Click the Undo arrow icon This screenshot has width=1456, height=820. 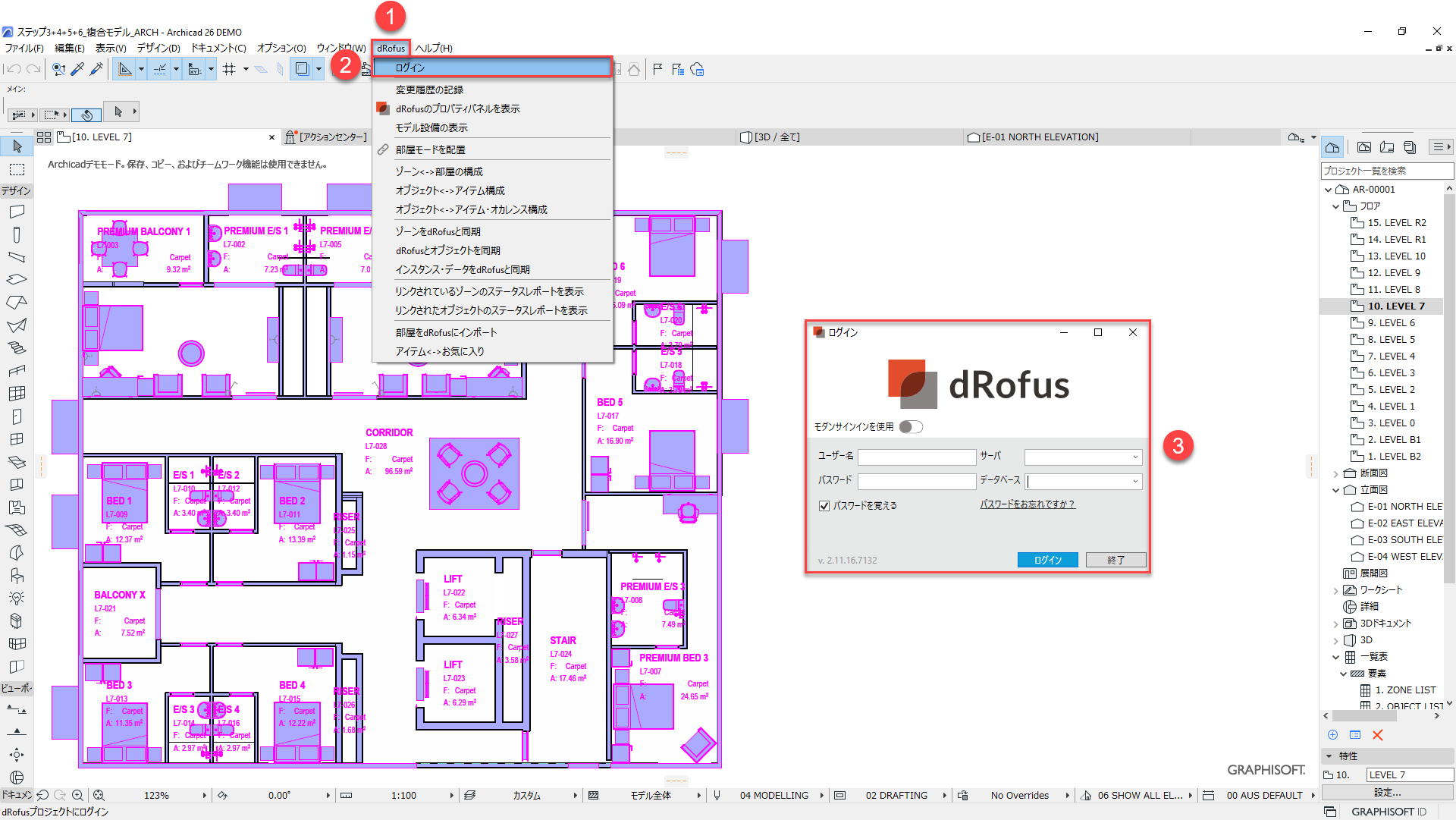14,70
